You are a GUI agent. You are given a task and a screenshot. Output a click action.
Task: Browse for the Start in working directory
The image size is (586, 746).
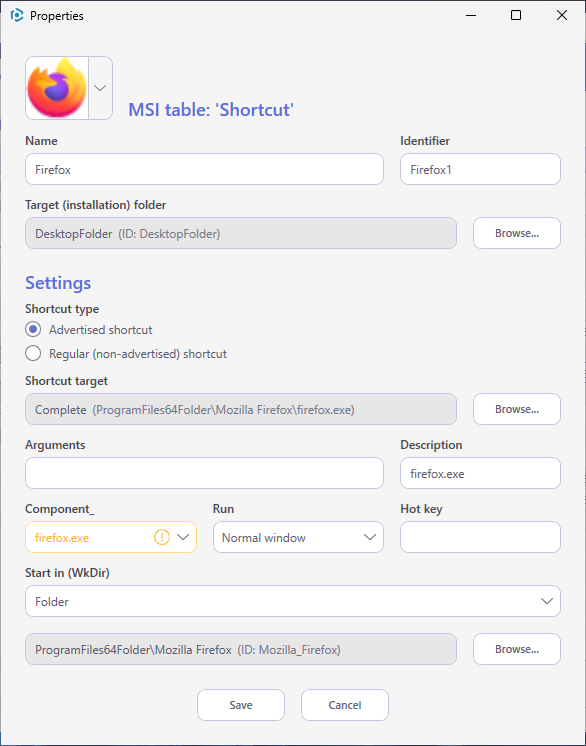pos(517,649)
